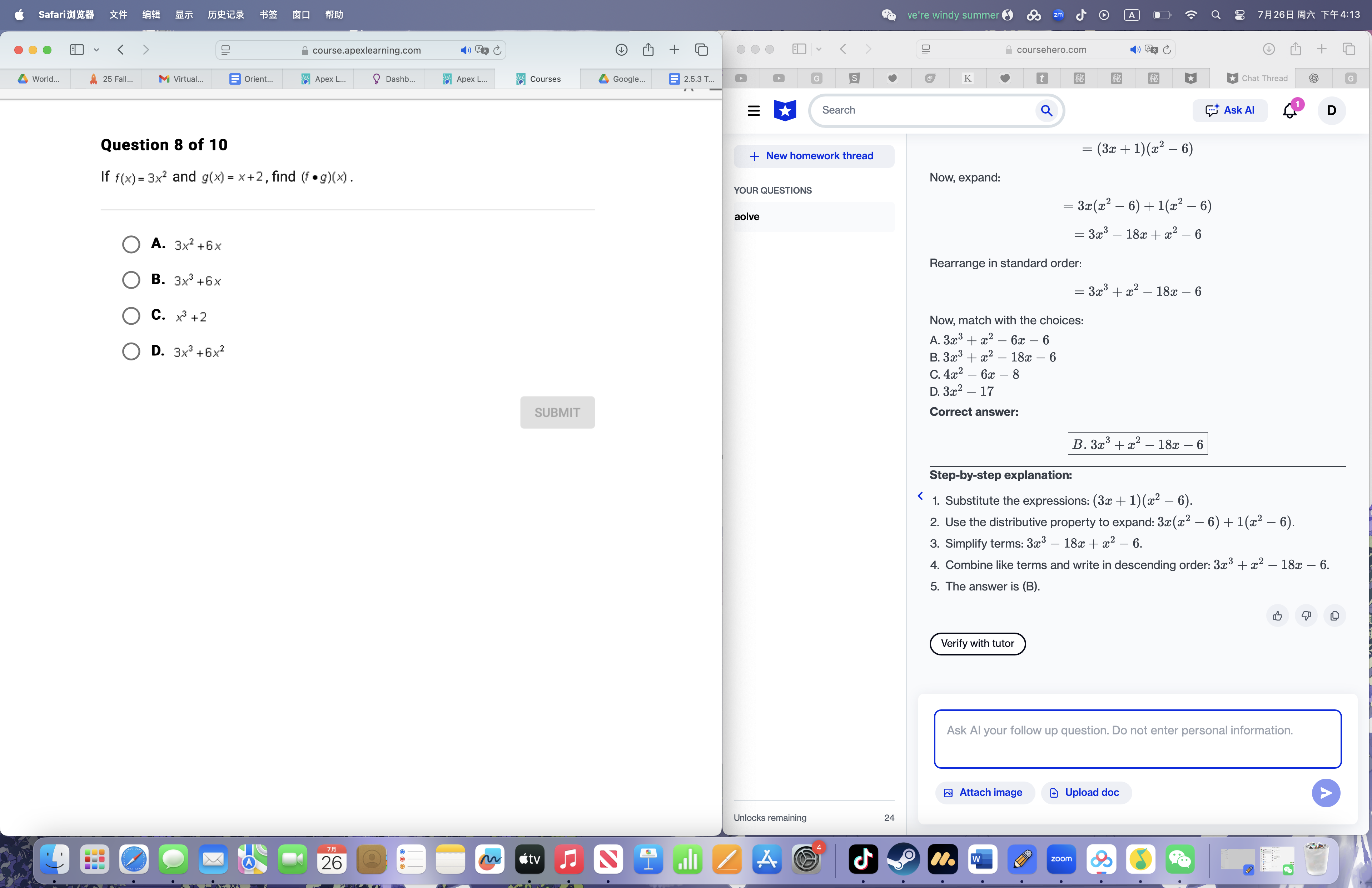Image resolution: width=1372 pixels, height=888 pixels.
Task: Select answer choice A
Action: [131, 244]
